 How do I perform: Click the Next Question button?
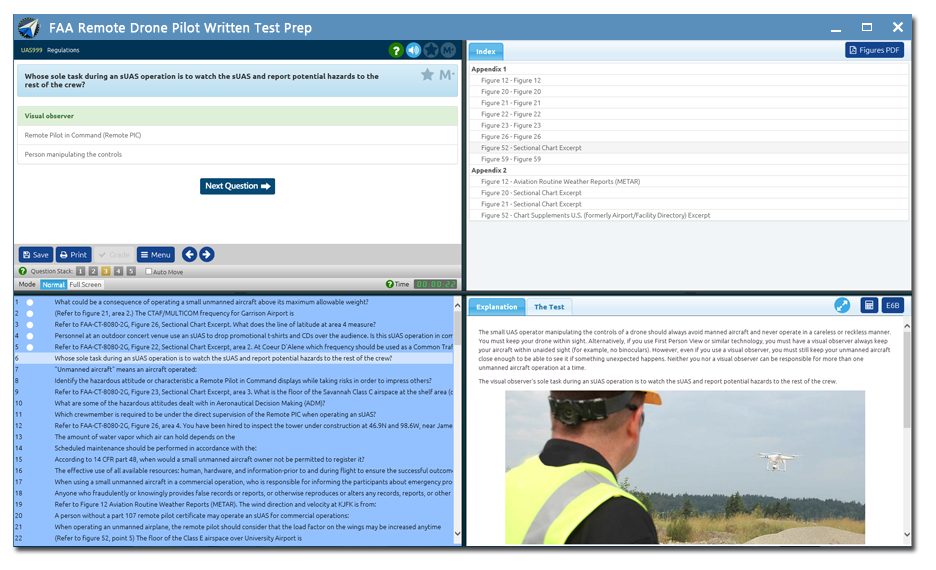237,186
